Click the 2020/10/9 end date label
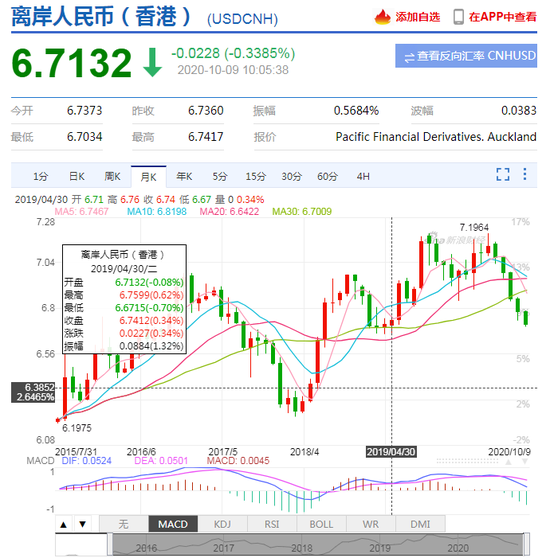 click(x=509, y=452)
